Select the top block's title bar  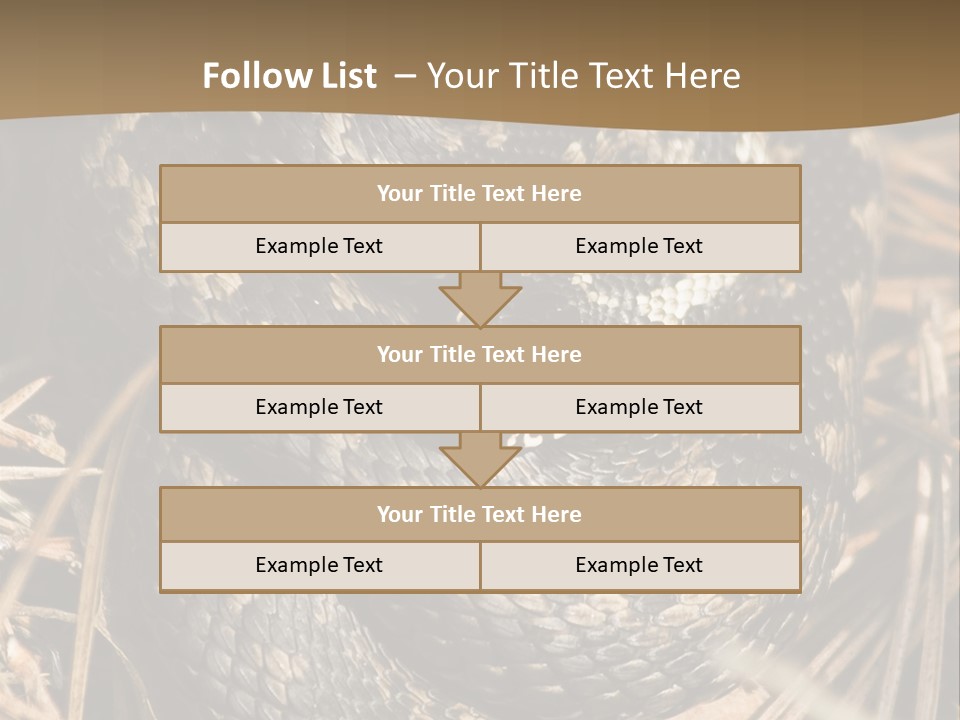point(480,194)
